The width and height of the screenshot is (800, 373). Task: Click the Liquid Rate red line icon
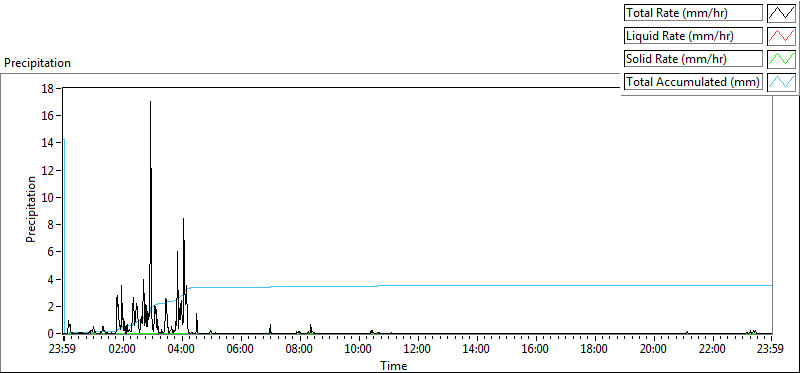click(782, 36)
